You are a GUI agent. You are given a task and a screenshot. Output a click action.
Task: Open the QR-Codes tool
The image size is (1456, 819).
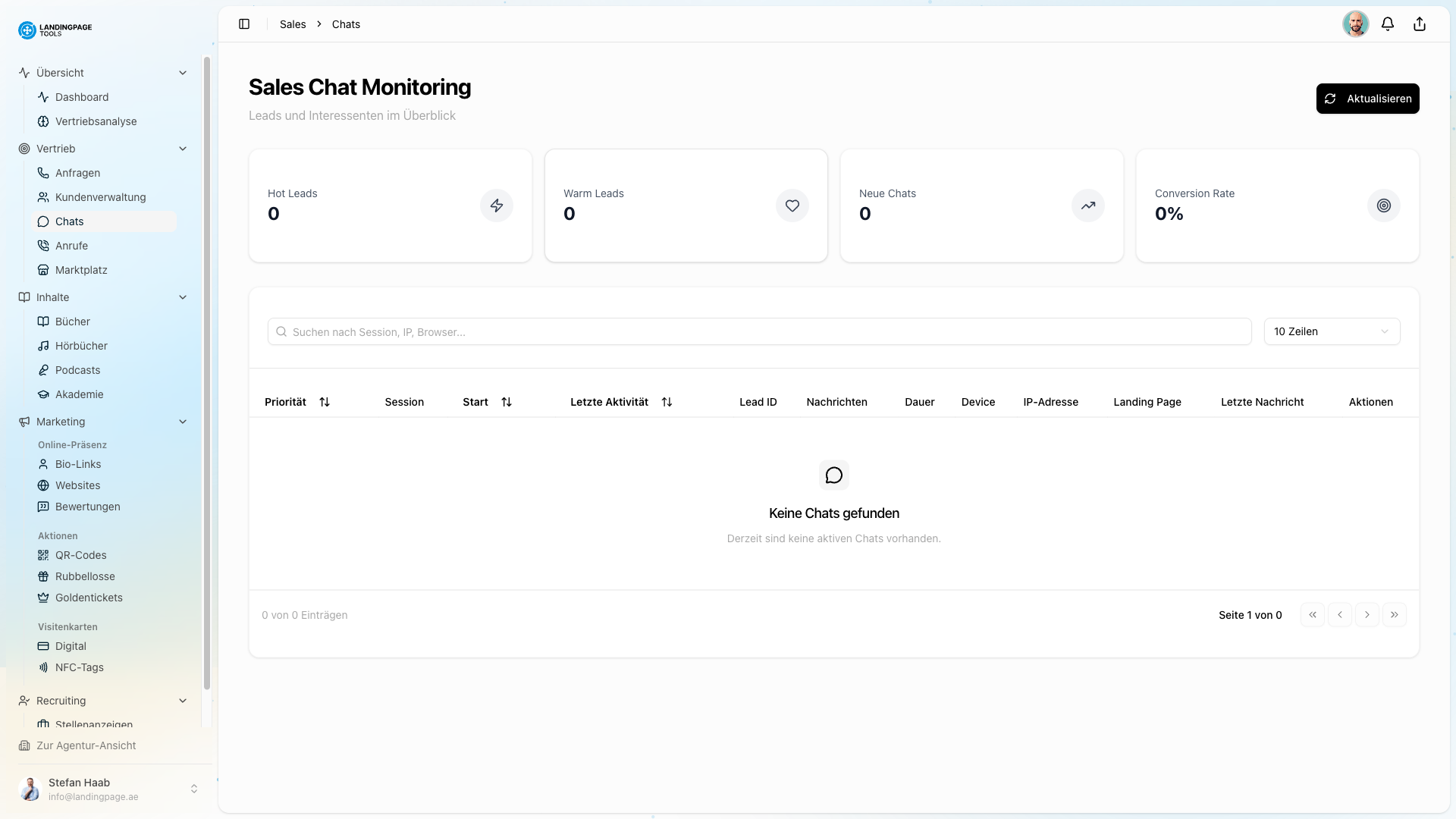pos(80,554)
